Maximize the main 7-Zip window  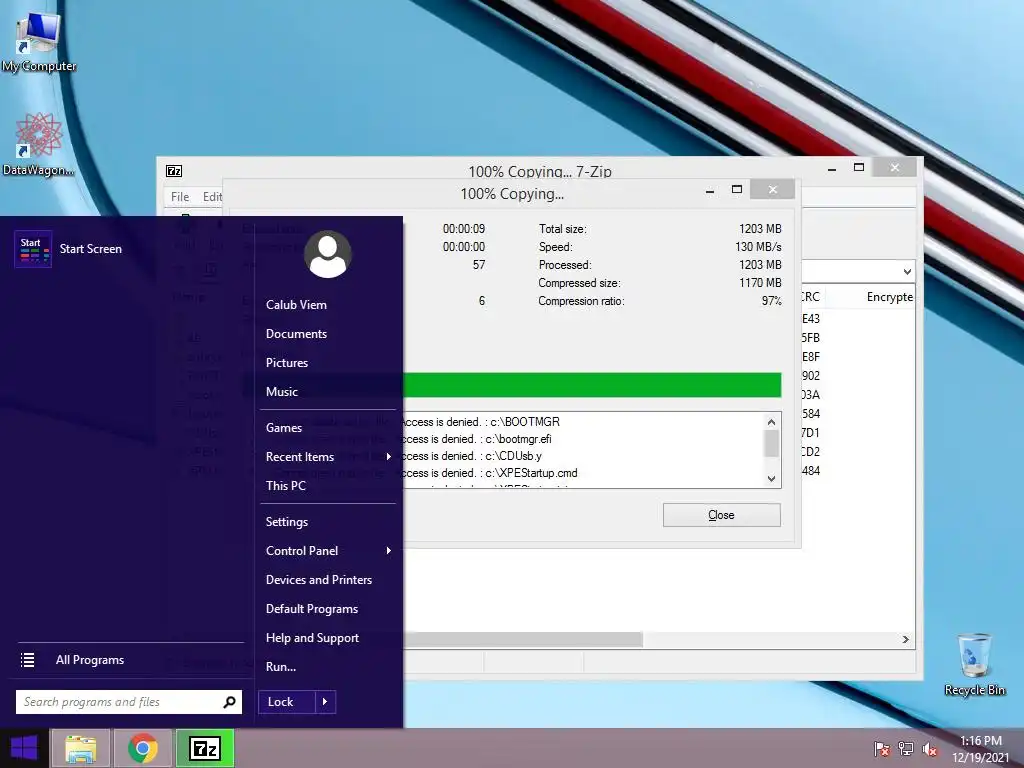(859, 168)
